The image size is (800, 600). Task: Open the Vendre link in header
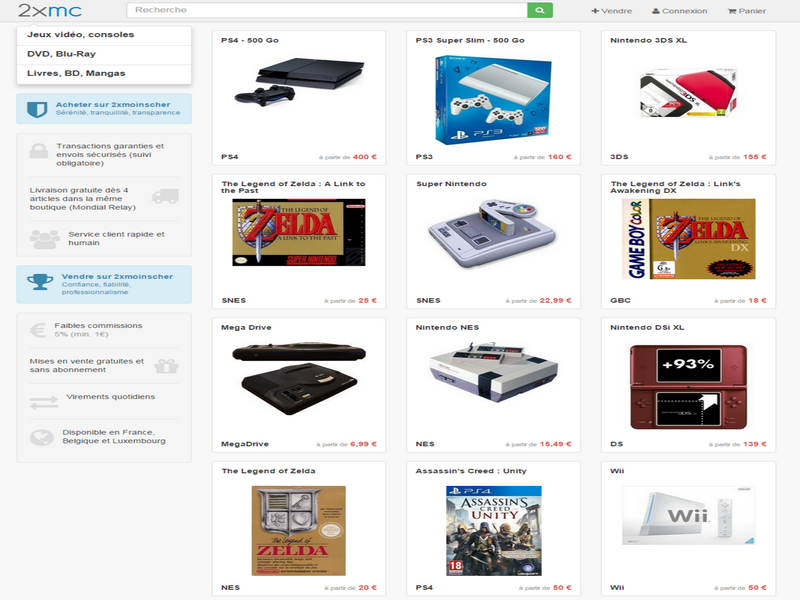(611, 11)
